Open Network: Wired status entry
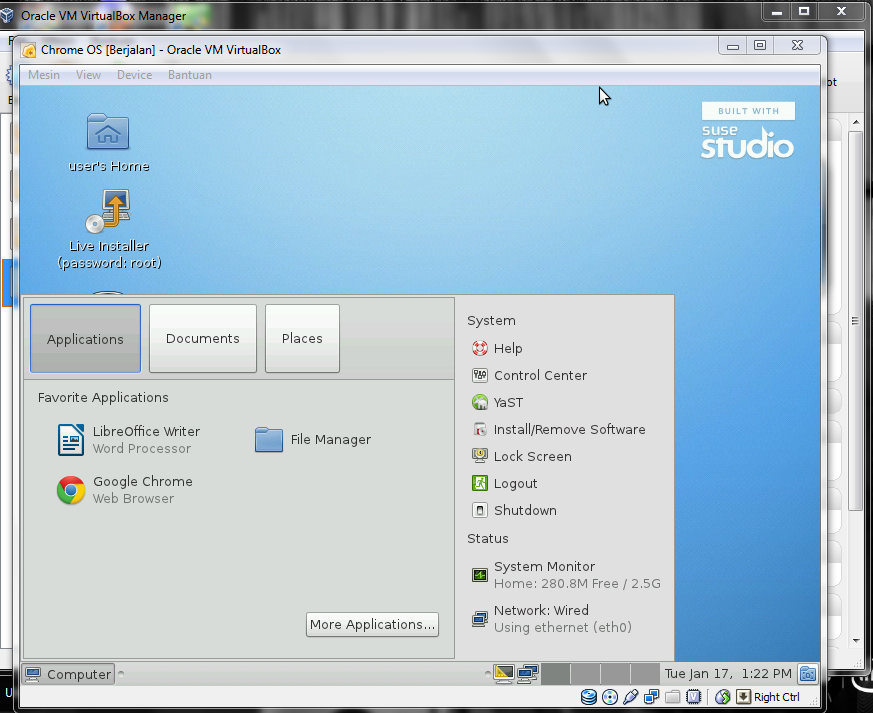The width and height of the screenshot is (873, 713). click(552, 619)
